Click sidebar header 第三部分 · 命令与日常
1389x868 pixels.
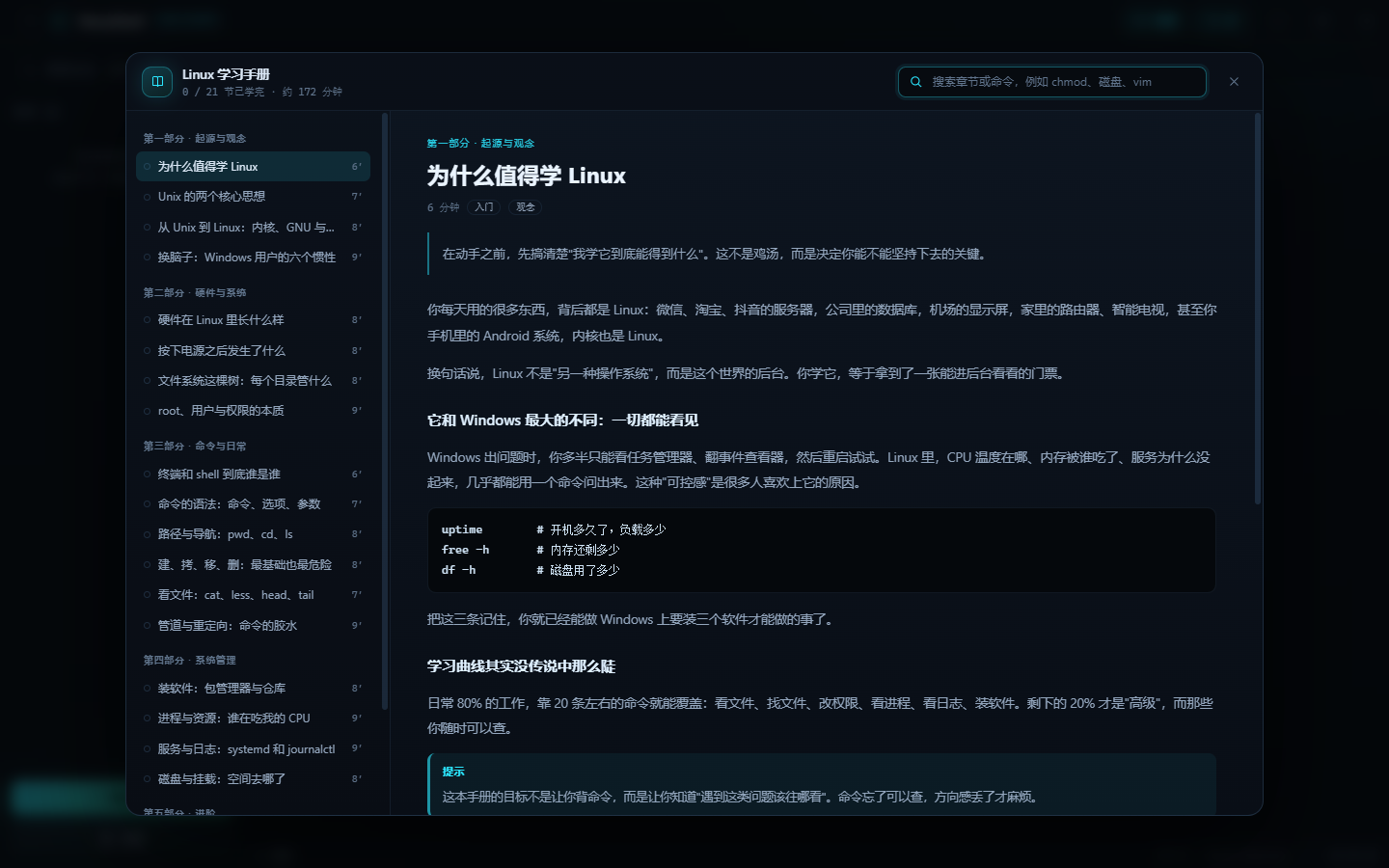(195, 447)
